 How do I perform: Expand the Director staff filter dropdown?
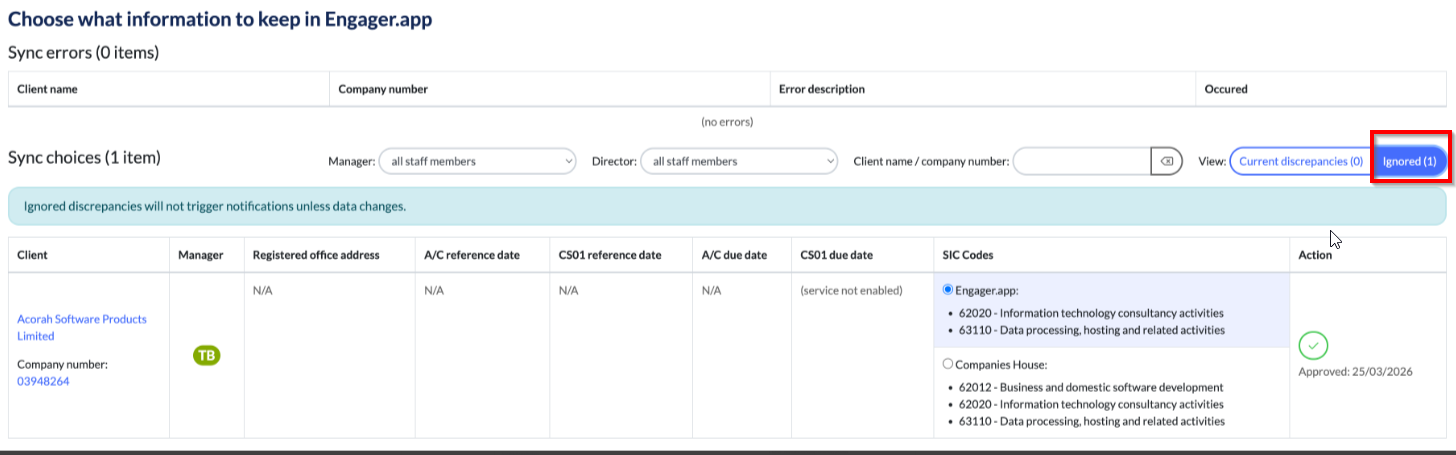click(x=738, y=161)
